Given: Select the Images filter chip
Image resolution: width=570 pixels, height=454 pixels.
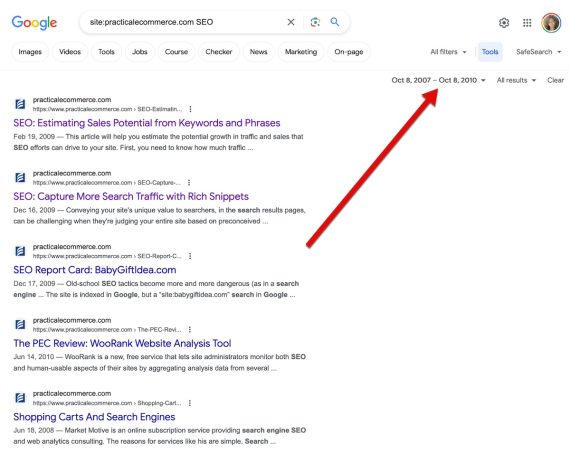Looking at the screenshot, I should (x=30, y=52).
